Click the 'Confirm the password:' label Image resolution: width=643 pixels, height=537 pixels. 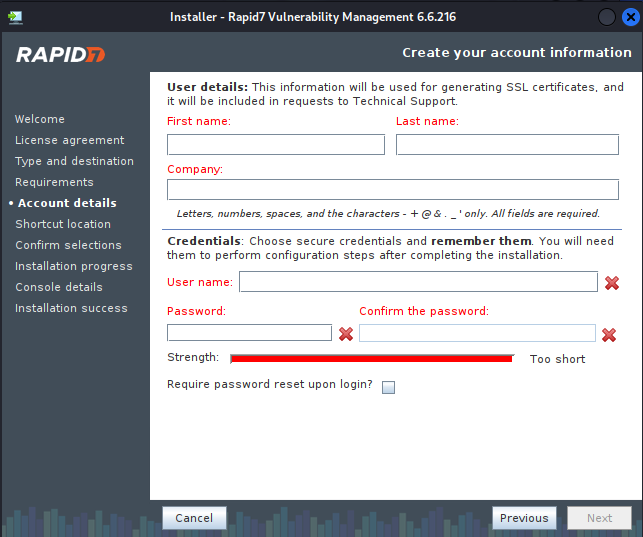pos(424,311)
